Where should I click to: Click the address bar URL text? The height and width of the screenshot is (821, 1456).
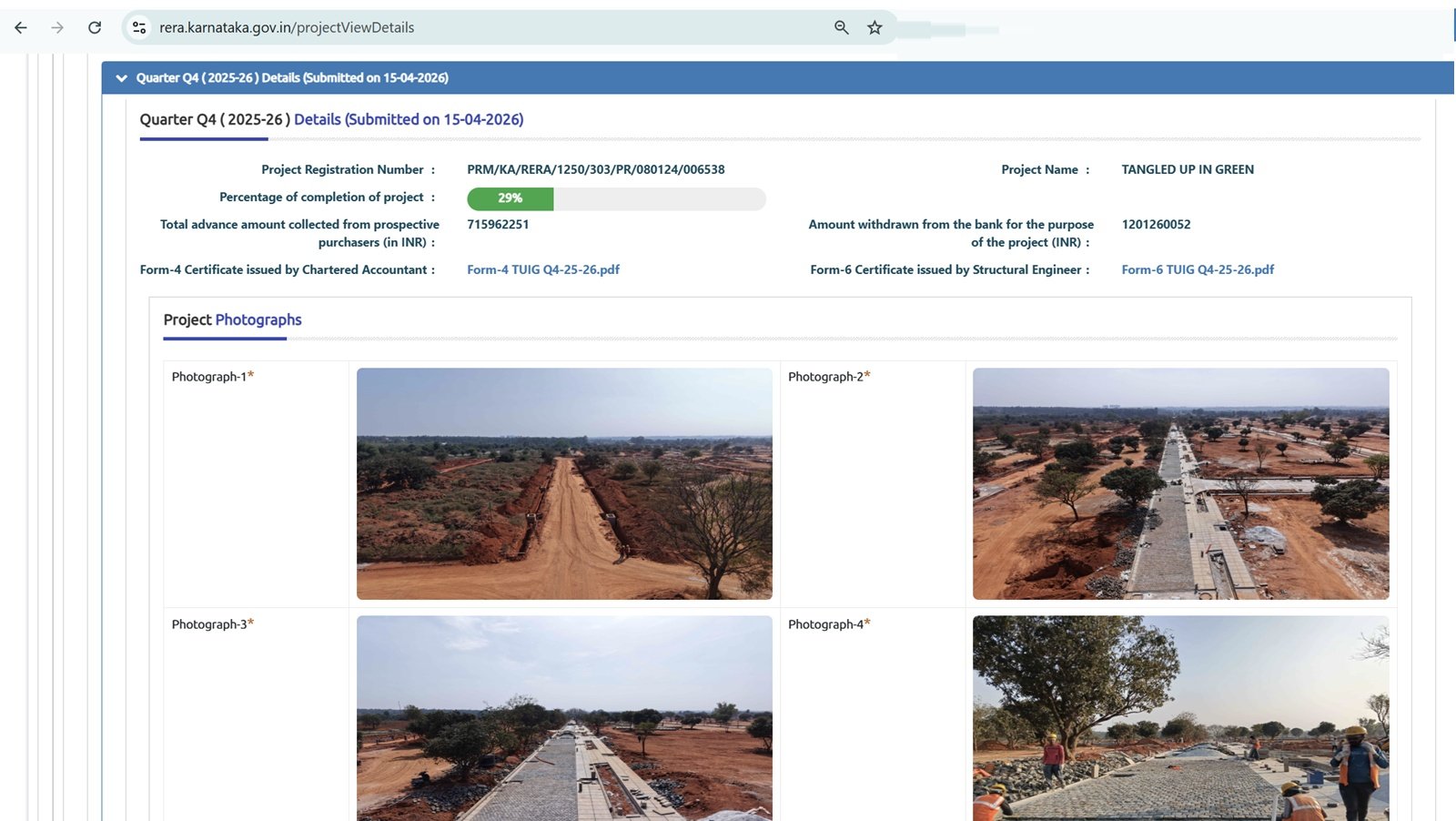(287, 27)
